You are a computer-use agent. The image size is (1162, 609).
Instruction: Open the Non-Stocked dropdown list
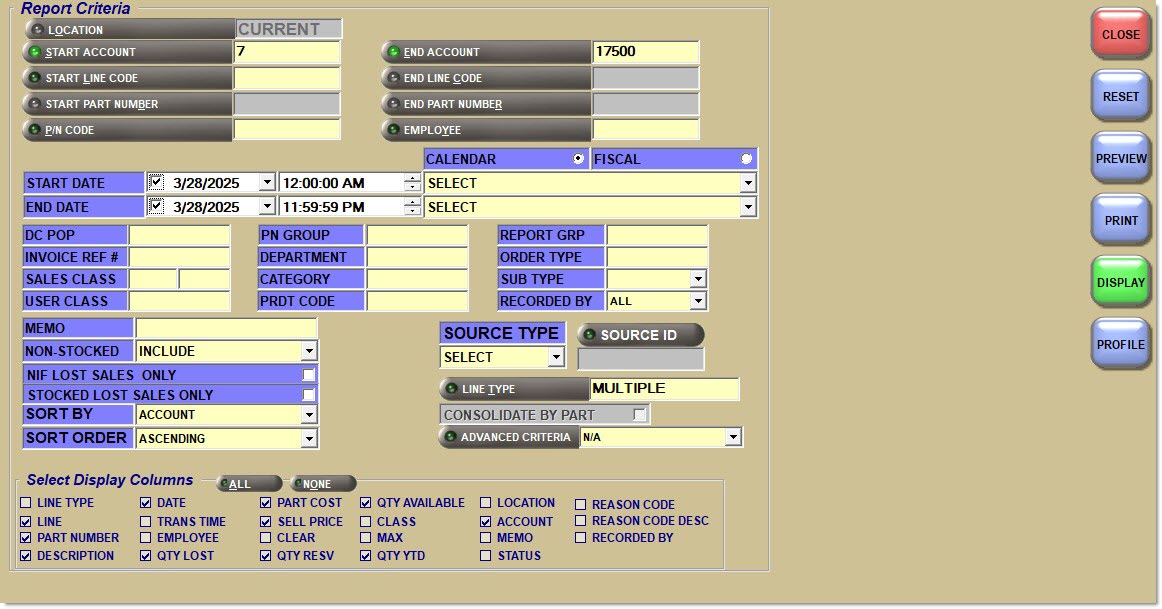(x=309, y=351)
